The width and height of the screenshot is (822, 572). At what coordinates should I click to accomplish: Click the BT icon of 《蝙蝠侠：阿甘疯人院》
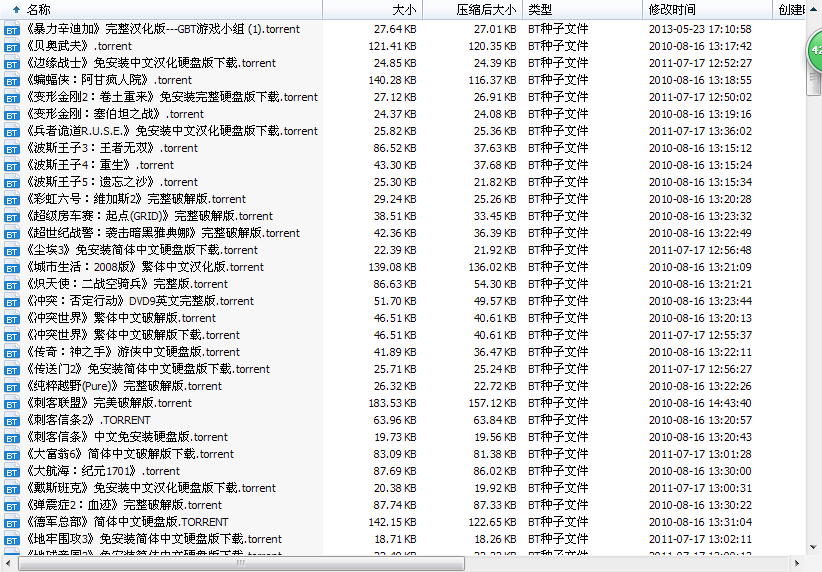point(12,81)
